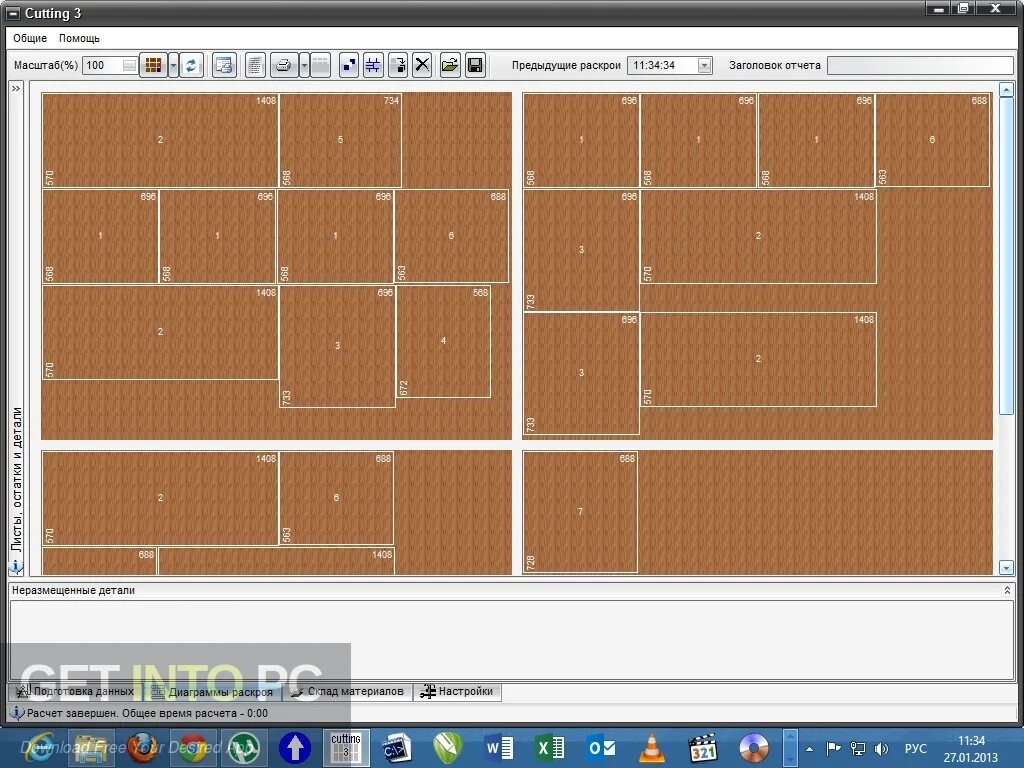Image resolution: width=1024 pixels, height=768 pixels.
Task: Open Firefox from the taskbar
Action: [x=142, y=748]
